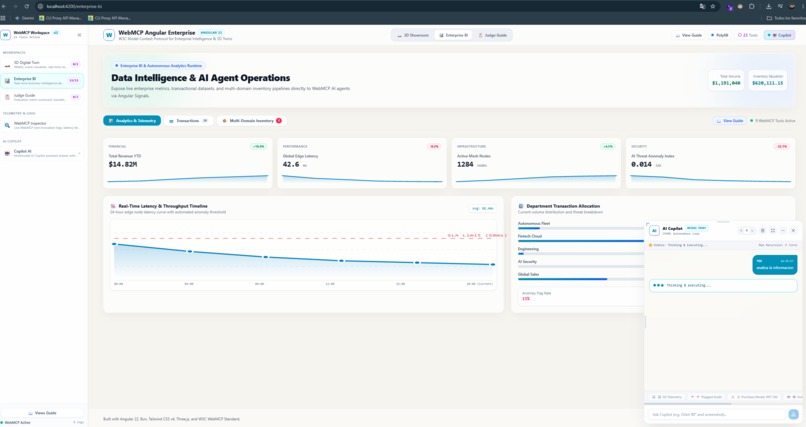Expand the AI Copilot panel to fullscreen
Image resolution: width=806 pixels, height=427 pixels.
coord(773,231)
